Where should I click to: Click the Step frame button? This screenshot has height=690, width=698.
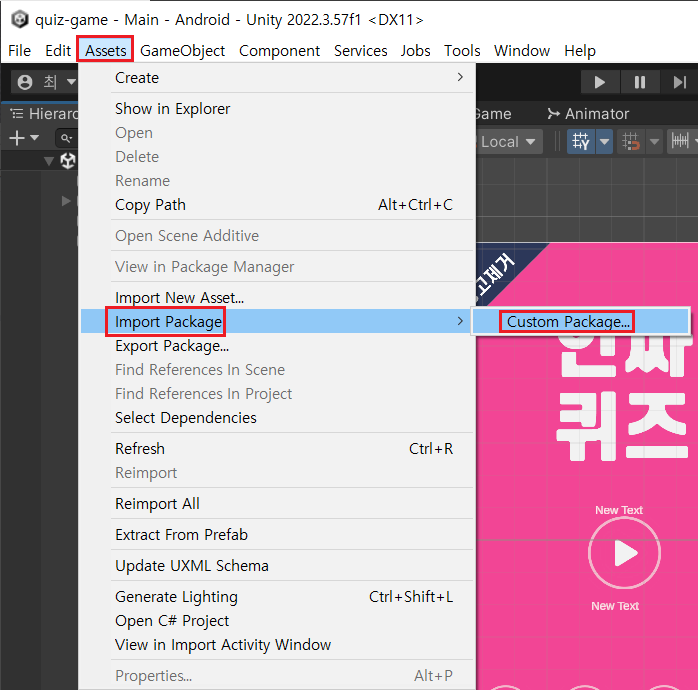pyautogui.click(x=679, y=82)
